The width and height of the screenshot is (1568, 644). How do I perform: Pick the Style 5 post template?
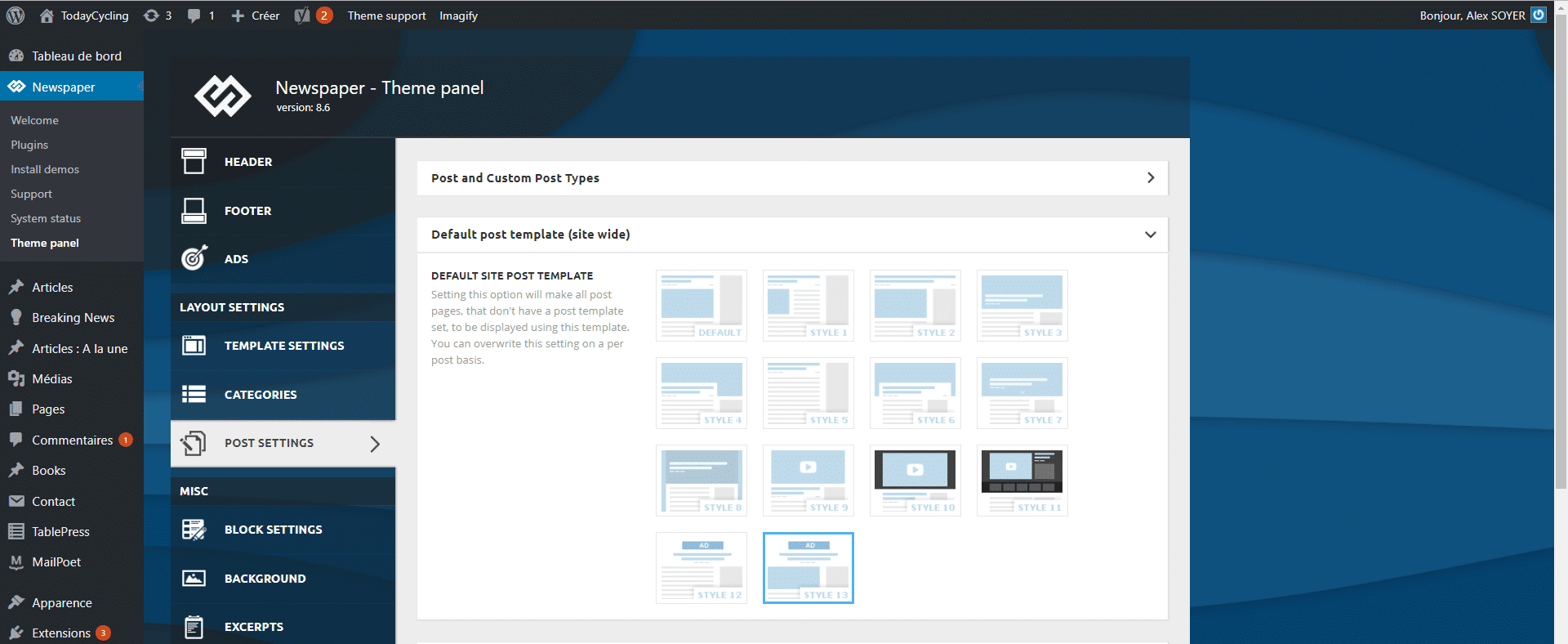(x=808, y=393)
